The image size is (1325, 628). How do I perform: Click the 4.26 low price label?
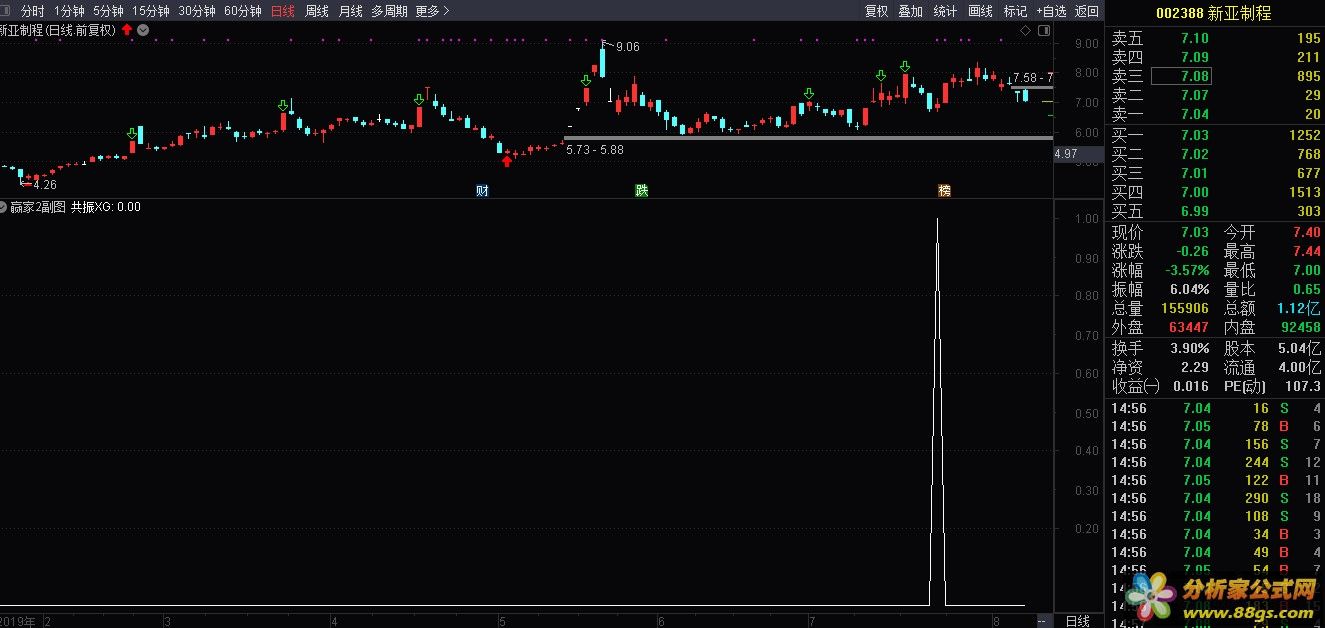point(44,185)
